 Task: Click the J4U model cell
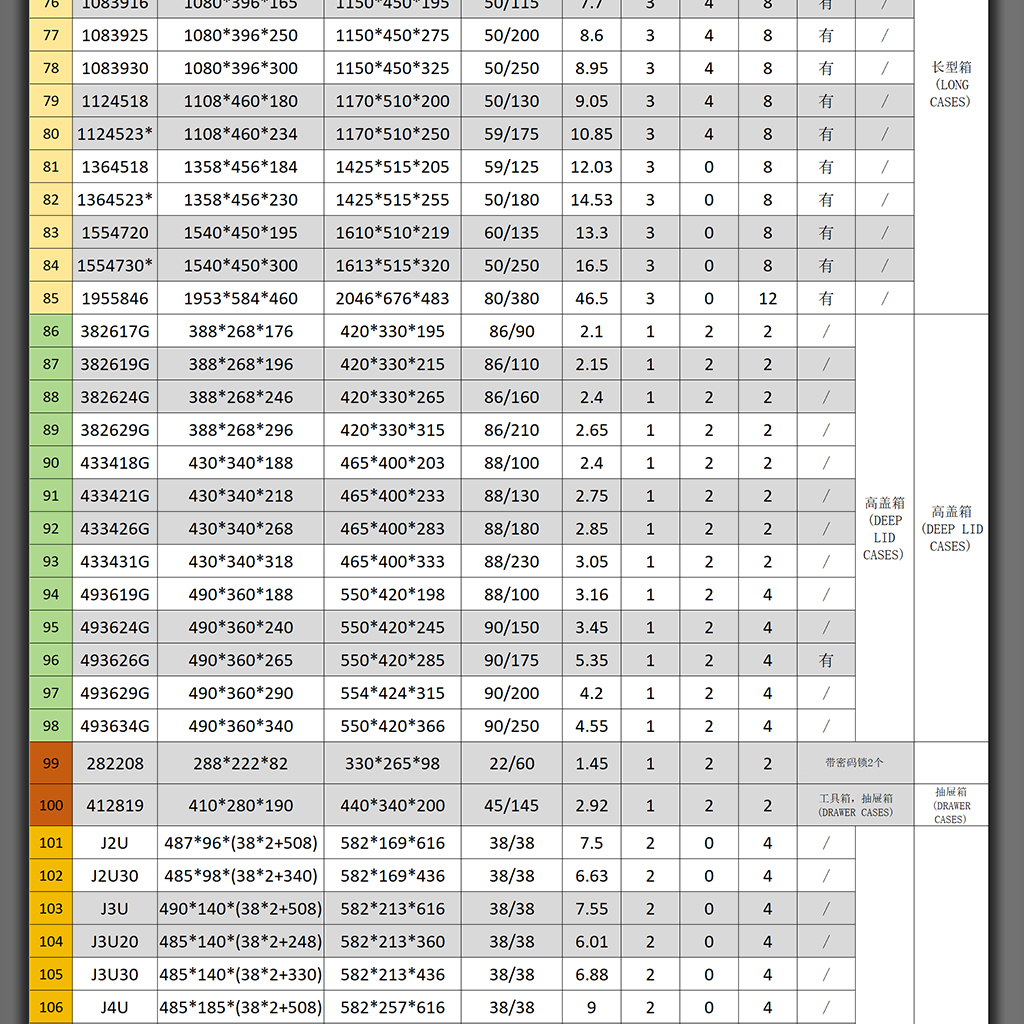coord(115,1008)
